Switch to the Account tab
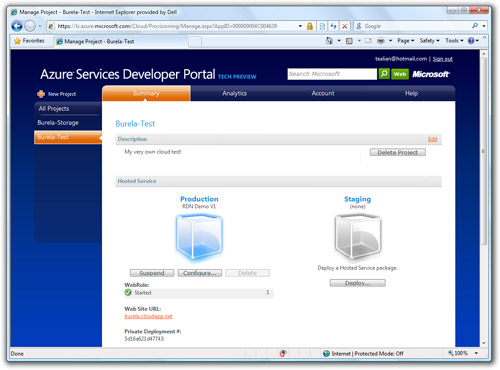The width and height of the screenshot is (500, 370). click(x=323, y=93)
